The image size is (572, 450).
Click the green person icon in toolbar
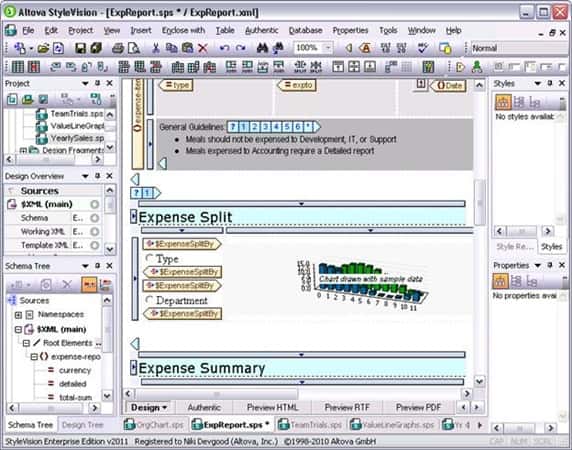476,67
